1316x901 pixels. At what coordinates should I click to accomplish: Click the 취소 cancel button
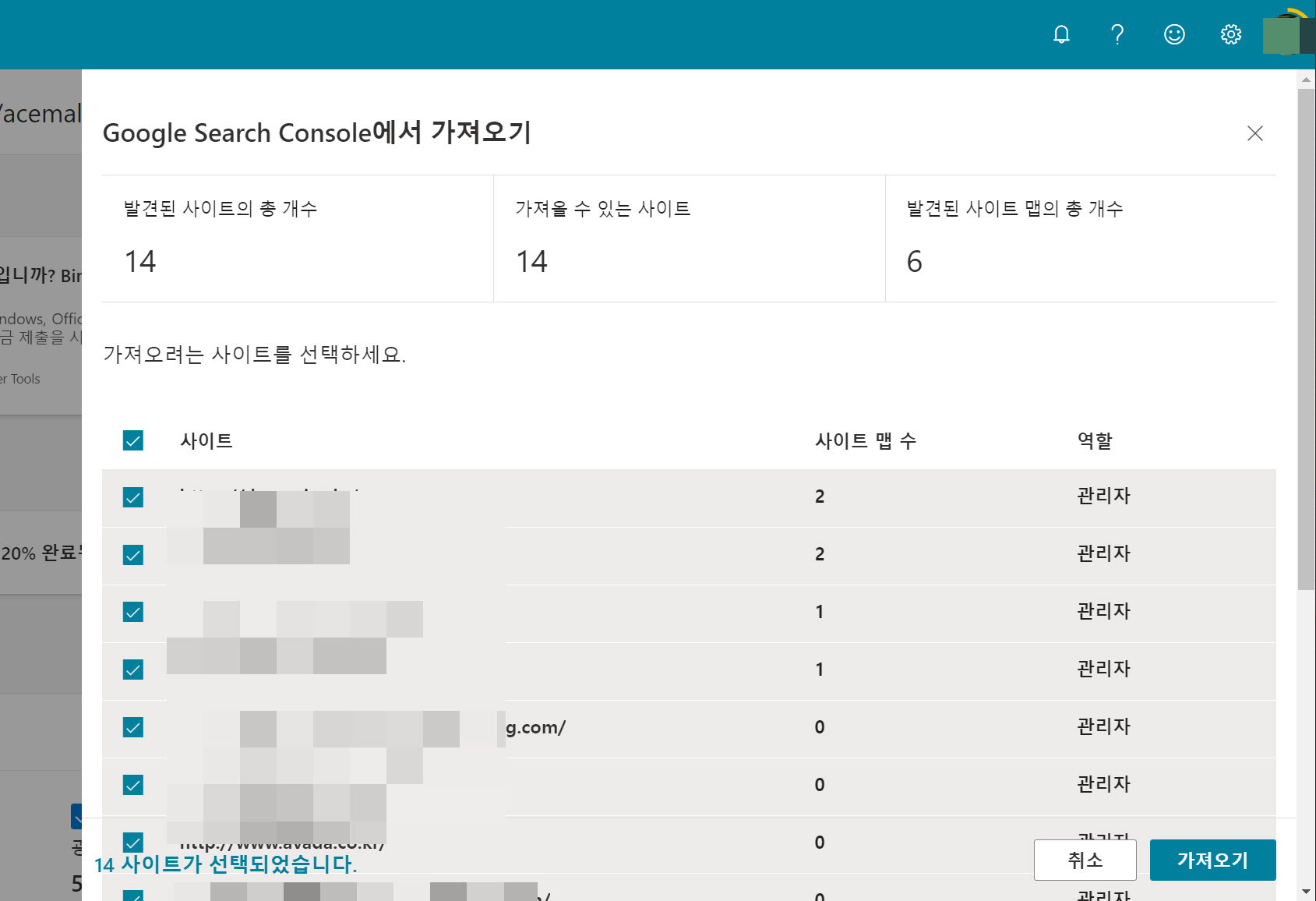click(1085, 860)
